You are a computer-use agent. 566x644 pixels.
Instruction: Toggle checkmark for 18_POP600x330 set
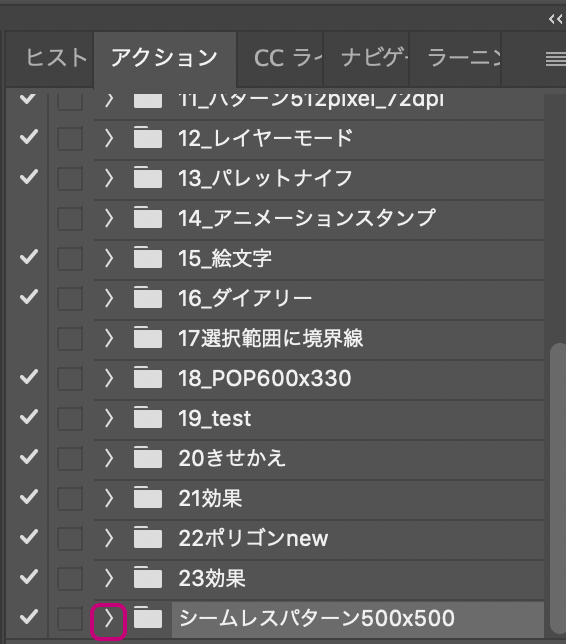(29, 377)
